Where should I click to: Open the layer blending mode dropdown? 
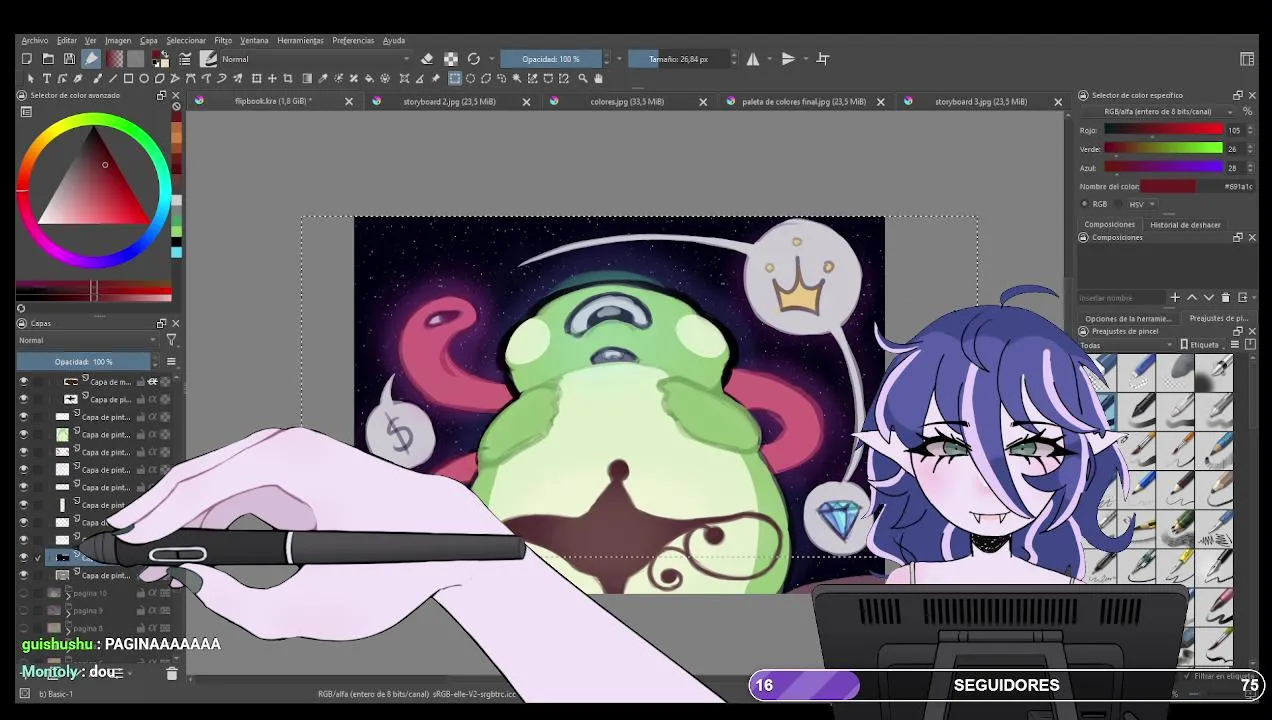88,340
